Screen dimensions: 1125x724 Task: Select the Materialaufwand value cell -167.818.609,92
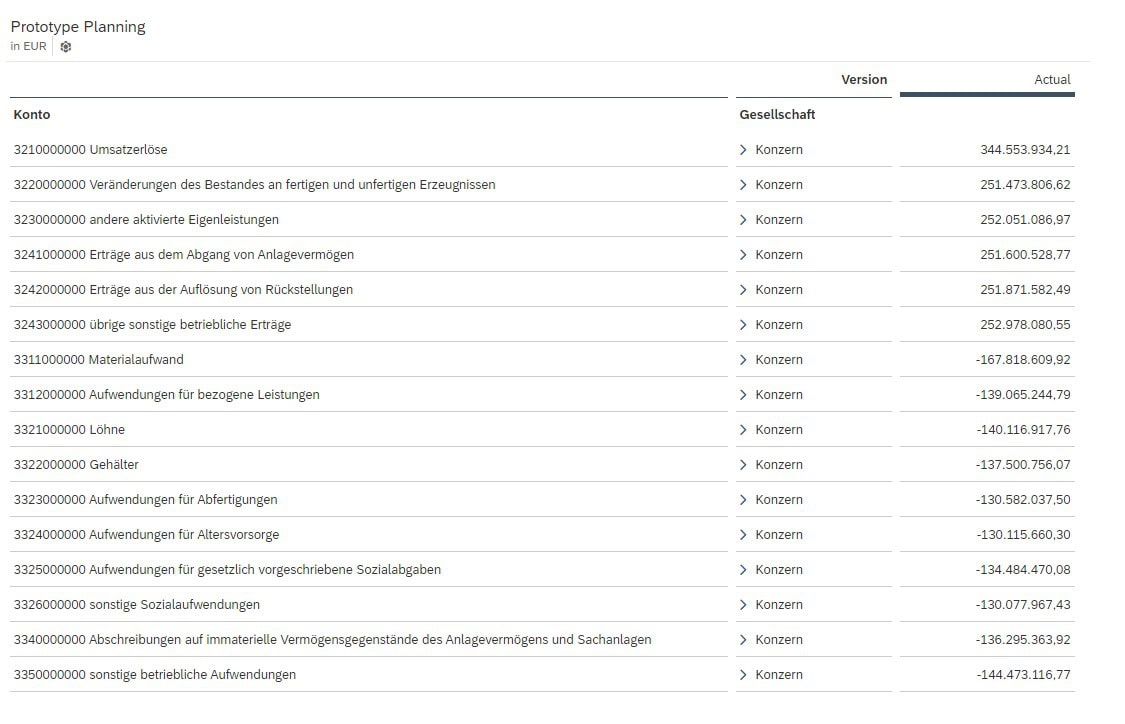pyautogui.click(x=1022, y=360)
